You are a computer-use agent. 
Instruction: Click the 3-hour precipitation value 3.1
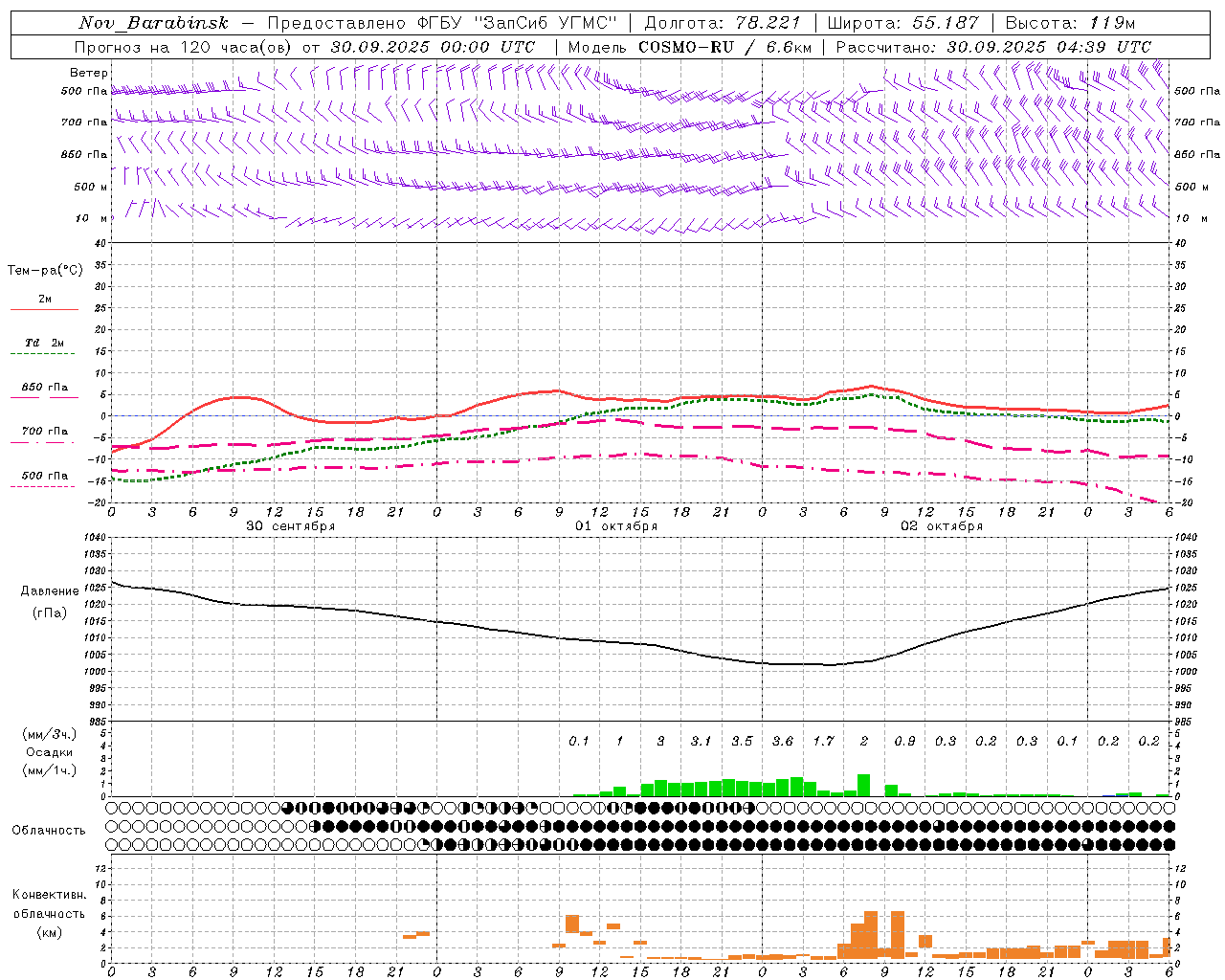(701, 742)
